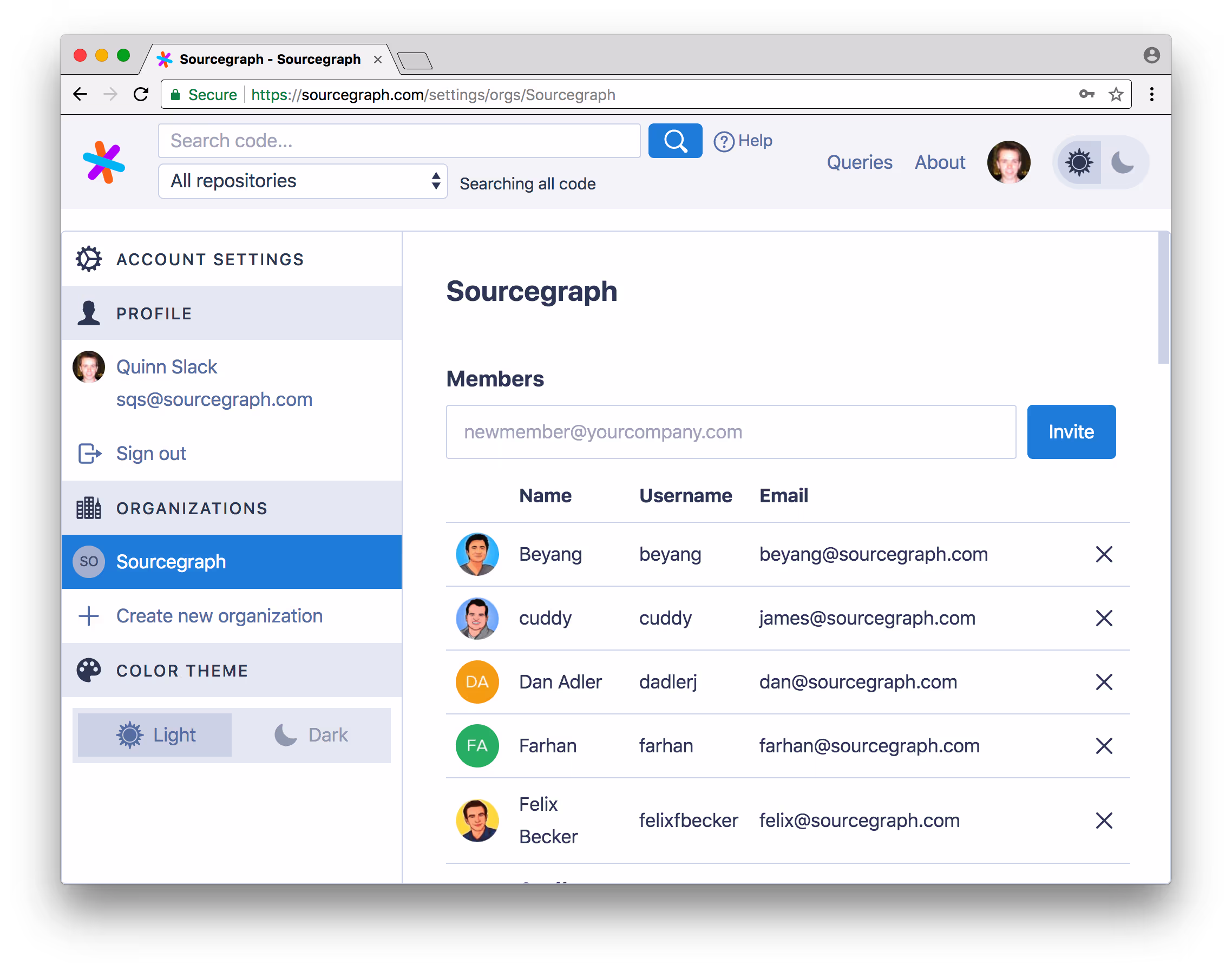Click Beyang's avatar picture
Screen dimensions: 1232x971
[477, 554]
